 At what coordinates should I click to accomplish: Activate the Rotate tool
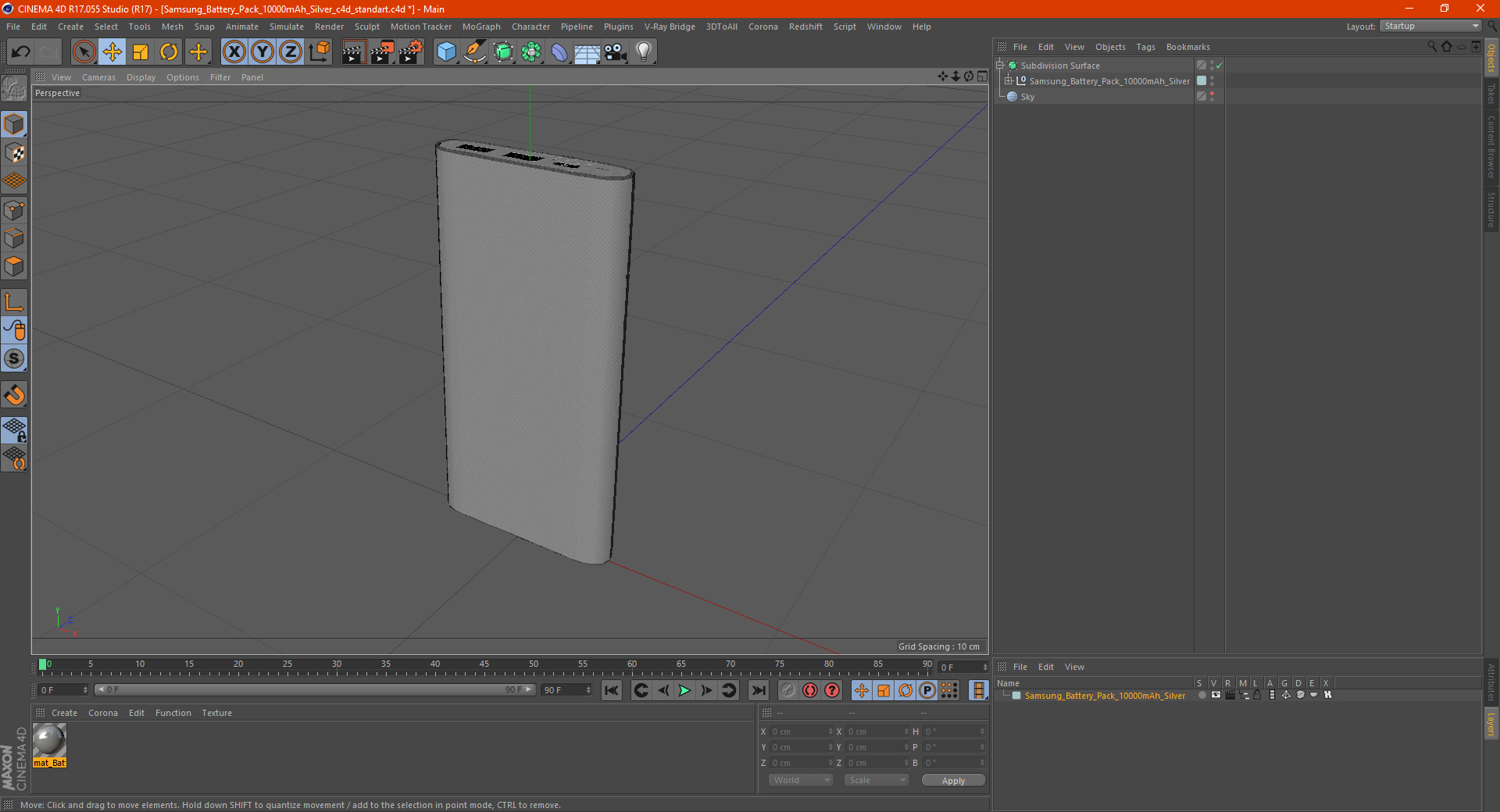(169, 52)
